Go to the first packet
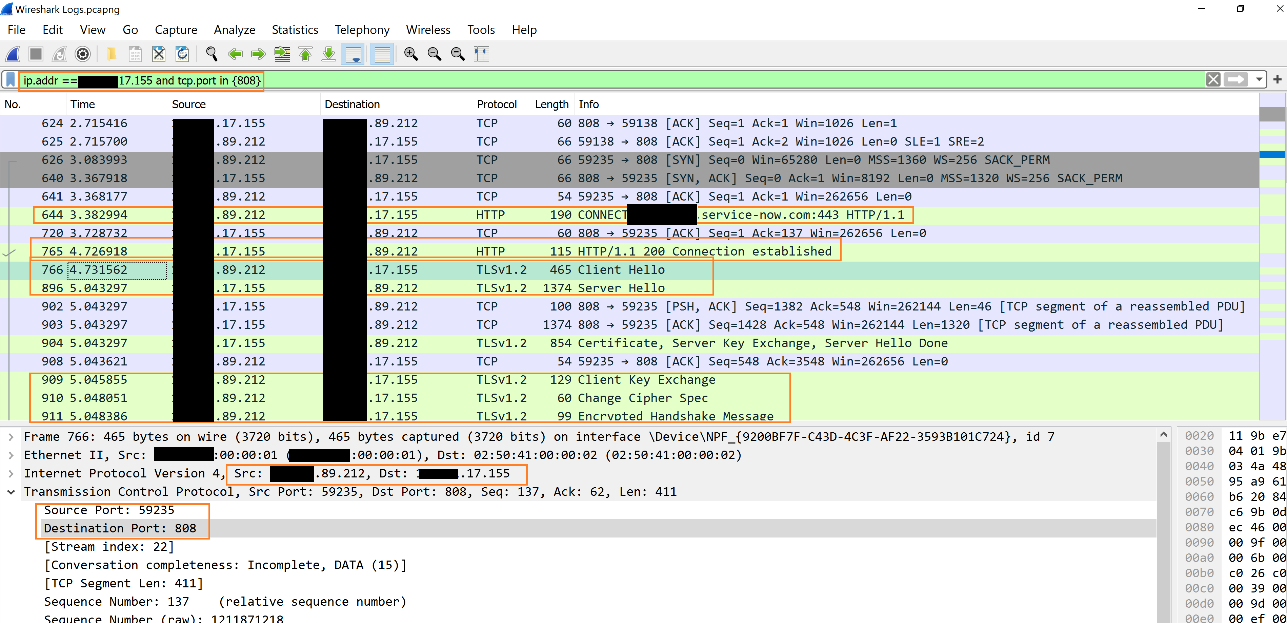This screenshot has width=1287, height=623. click(305, 54)
